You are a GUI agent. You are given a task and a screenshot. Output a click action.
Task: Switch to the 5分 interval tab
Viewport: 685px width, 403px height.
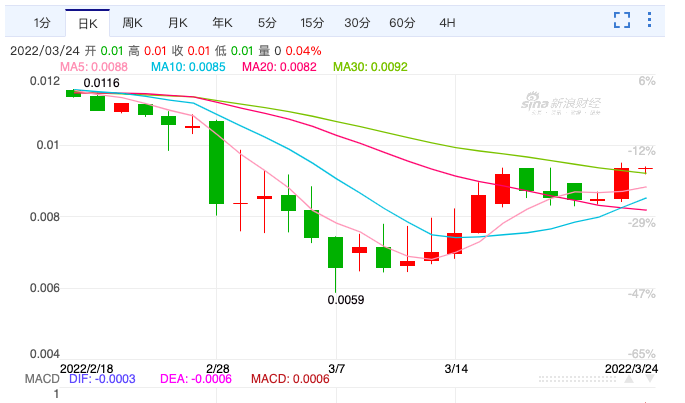tap(267, 22)
